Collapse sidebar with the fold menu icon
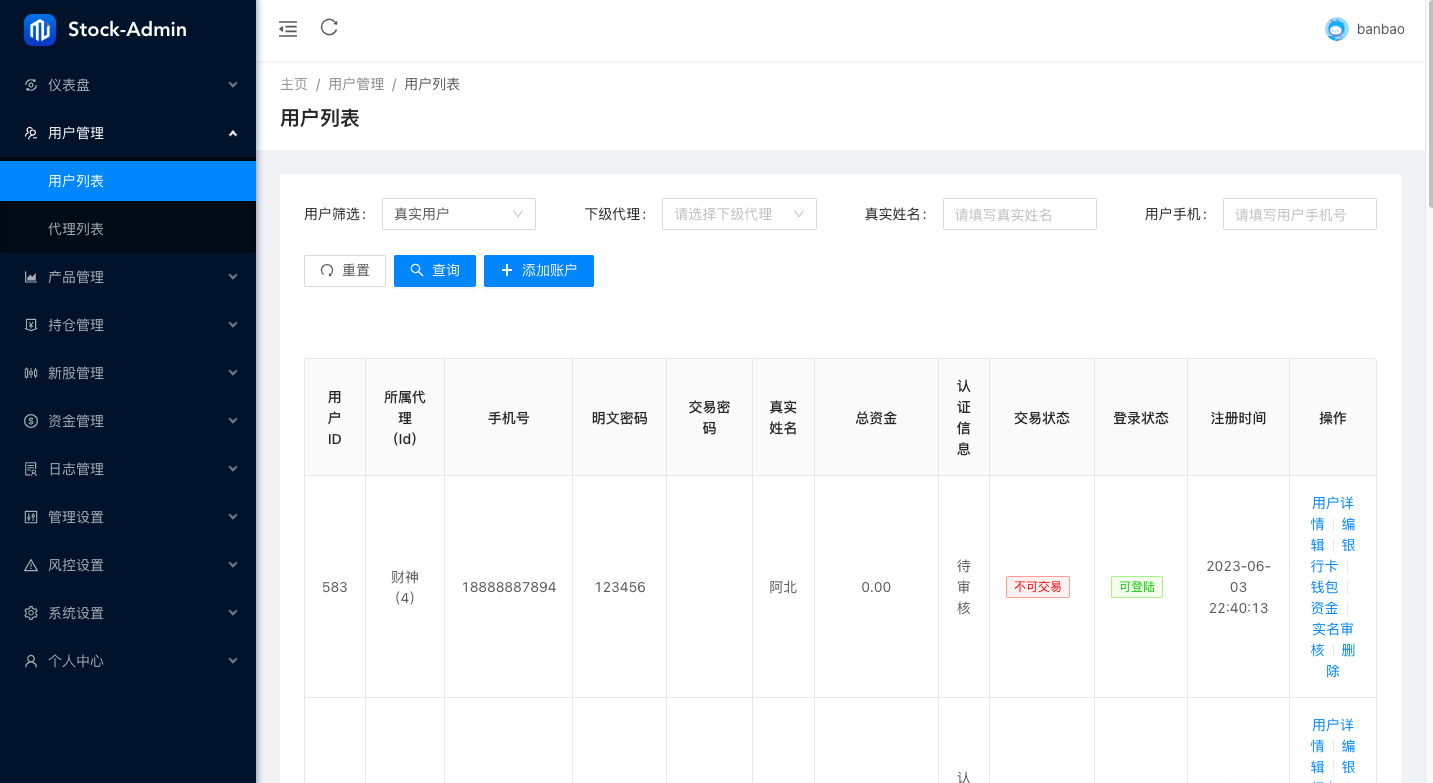Viewport: 1433px width, 783px height. click(288, 29)
